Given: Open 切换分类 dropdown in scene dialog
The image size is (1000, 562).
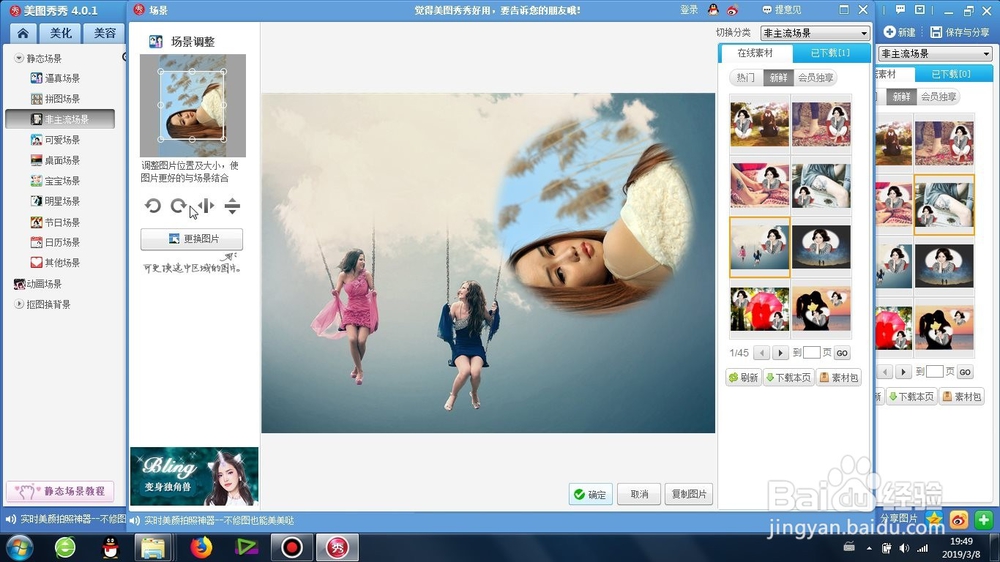Looking at the screenshot, I should [x=815, y=33].
